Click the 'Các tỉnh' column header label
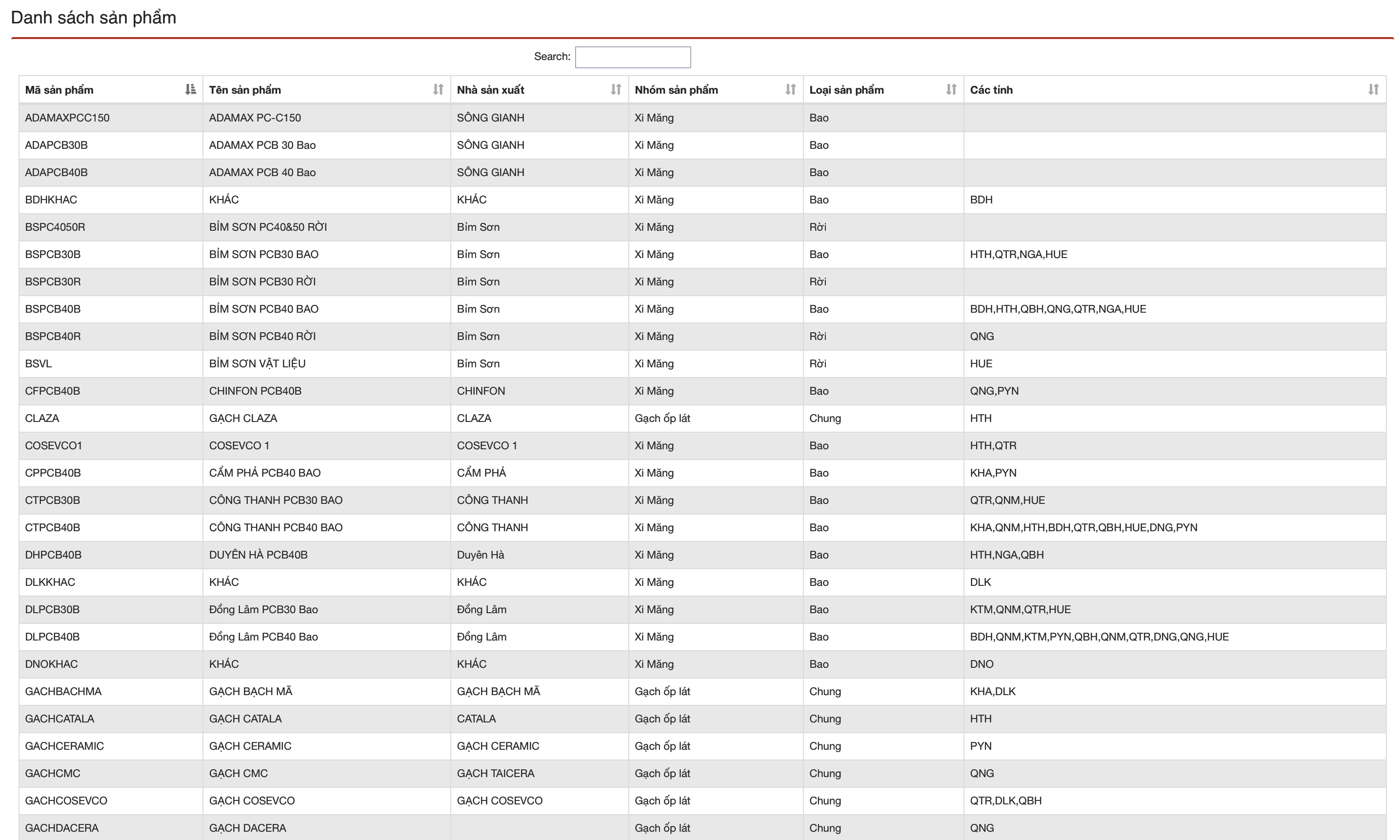Viewport: 1400px width, 840px height. tap(991, 90)
